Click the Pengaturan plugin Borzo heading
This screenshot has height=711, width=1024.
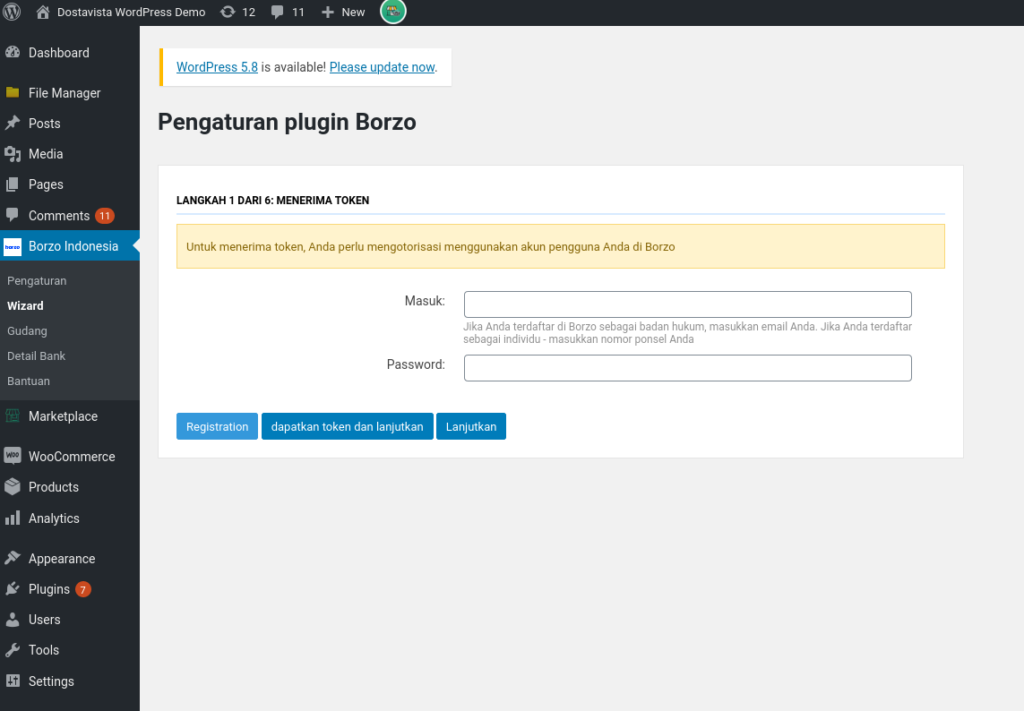[287, 122]
